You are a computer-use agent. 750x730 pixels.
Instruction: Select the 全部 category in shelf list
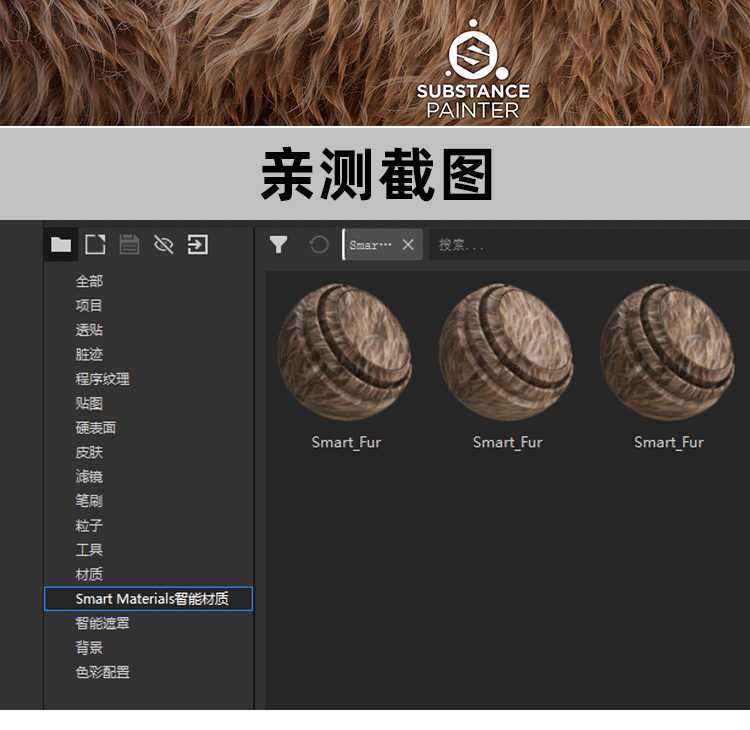click(x=89, y=281)
